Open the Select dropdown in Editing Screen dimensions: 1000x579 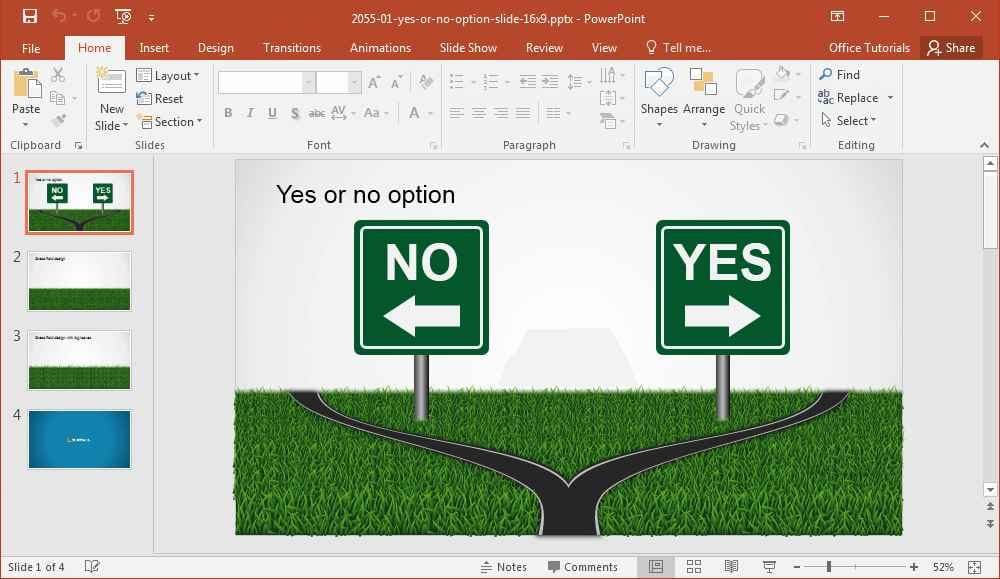[848, 121]
